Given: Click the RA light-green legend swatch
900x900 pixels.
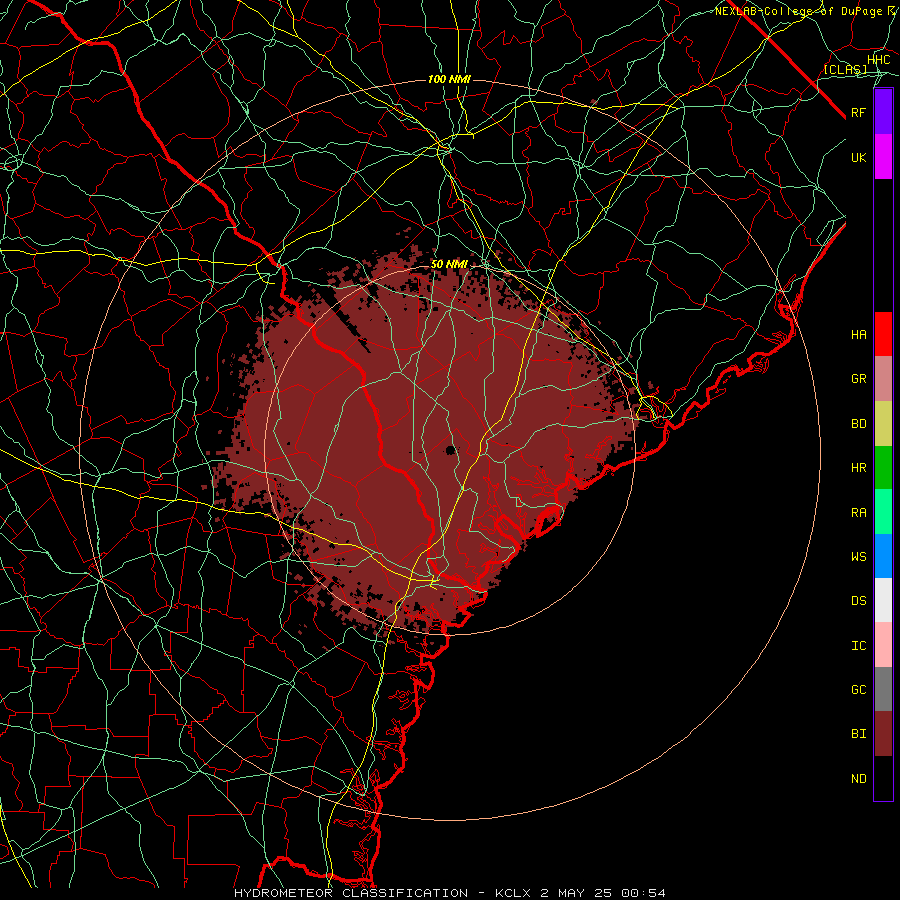Looking at the screenshot, I should [x=883, y=512].
